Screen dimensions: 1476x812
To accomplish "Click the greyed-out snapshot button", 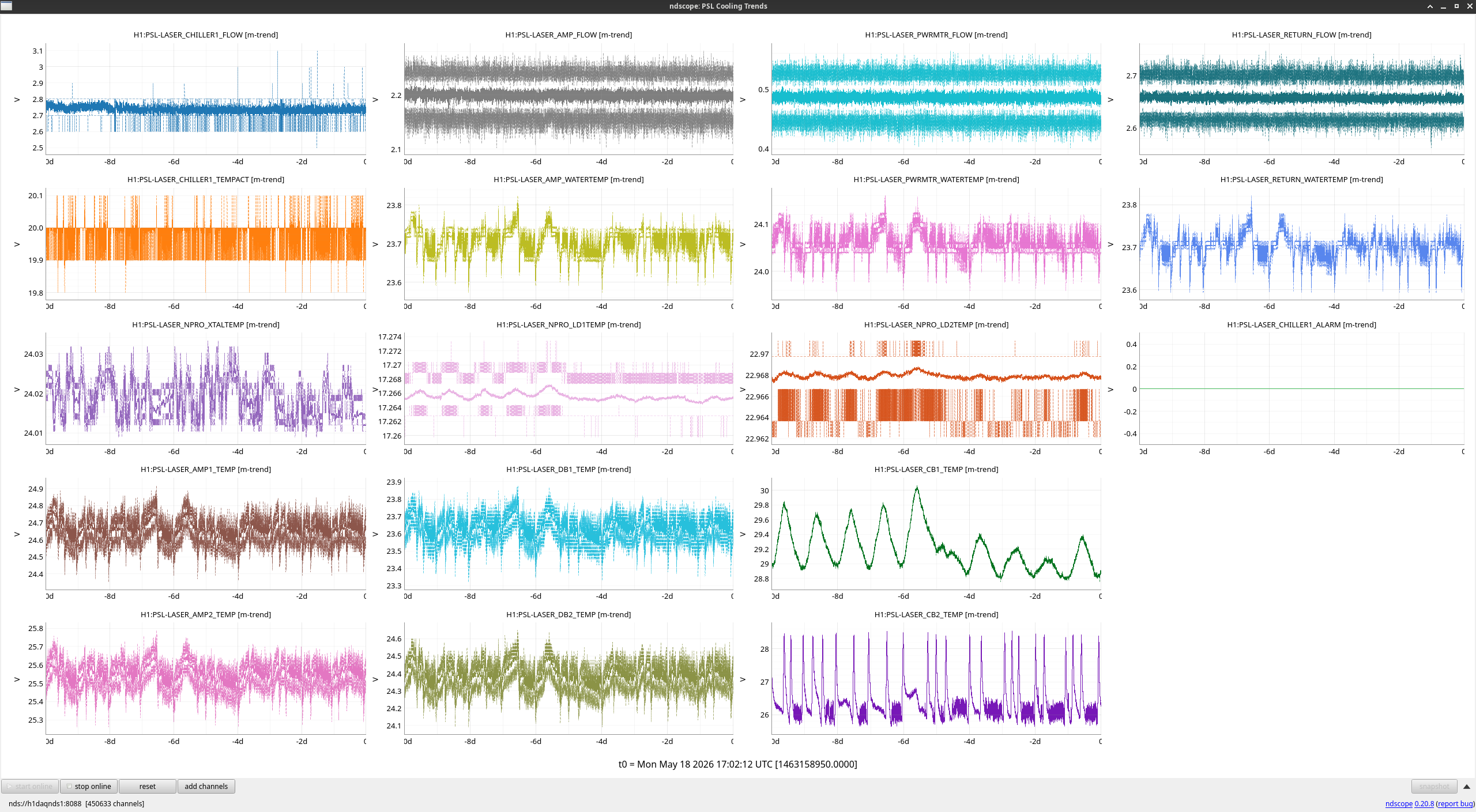I will (x=1434, y=786).
